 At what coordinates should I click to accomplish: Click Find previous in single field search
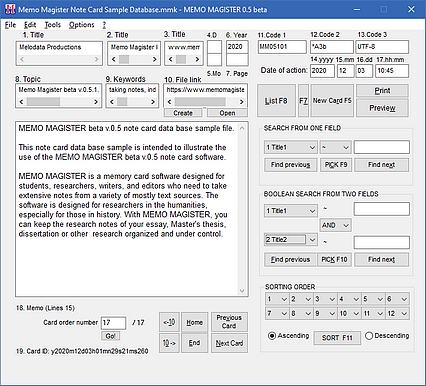[x=290, y=165]
